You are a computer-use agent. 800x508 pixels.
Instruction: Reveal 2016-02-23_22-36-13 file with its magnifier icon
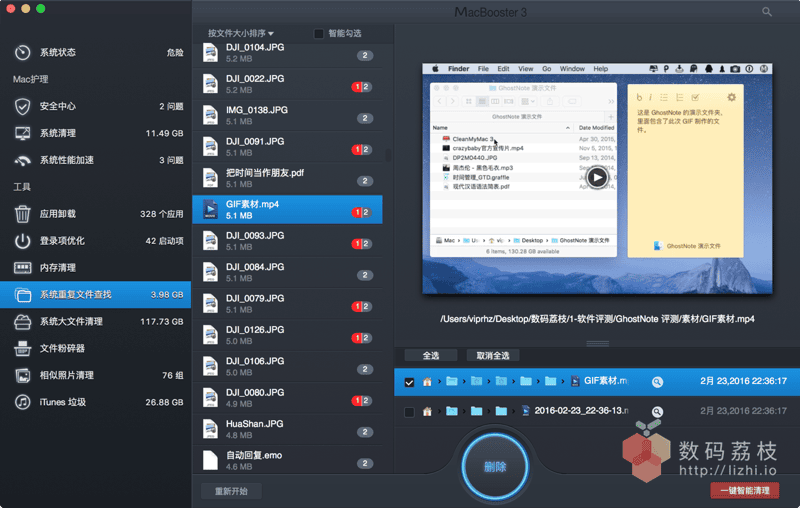click(657, 411)
